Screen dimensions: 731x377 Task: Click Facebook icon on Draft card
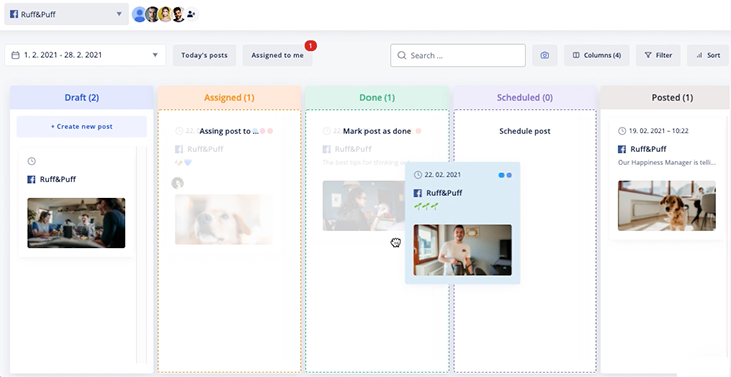[31, 179]
